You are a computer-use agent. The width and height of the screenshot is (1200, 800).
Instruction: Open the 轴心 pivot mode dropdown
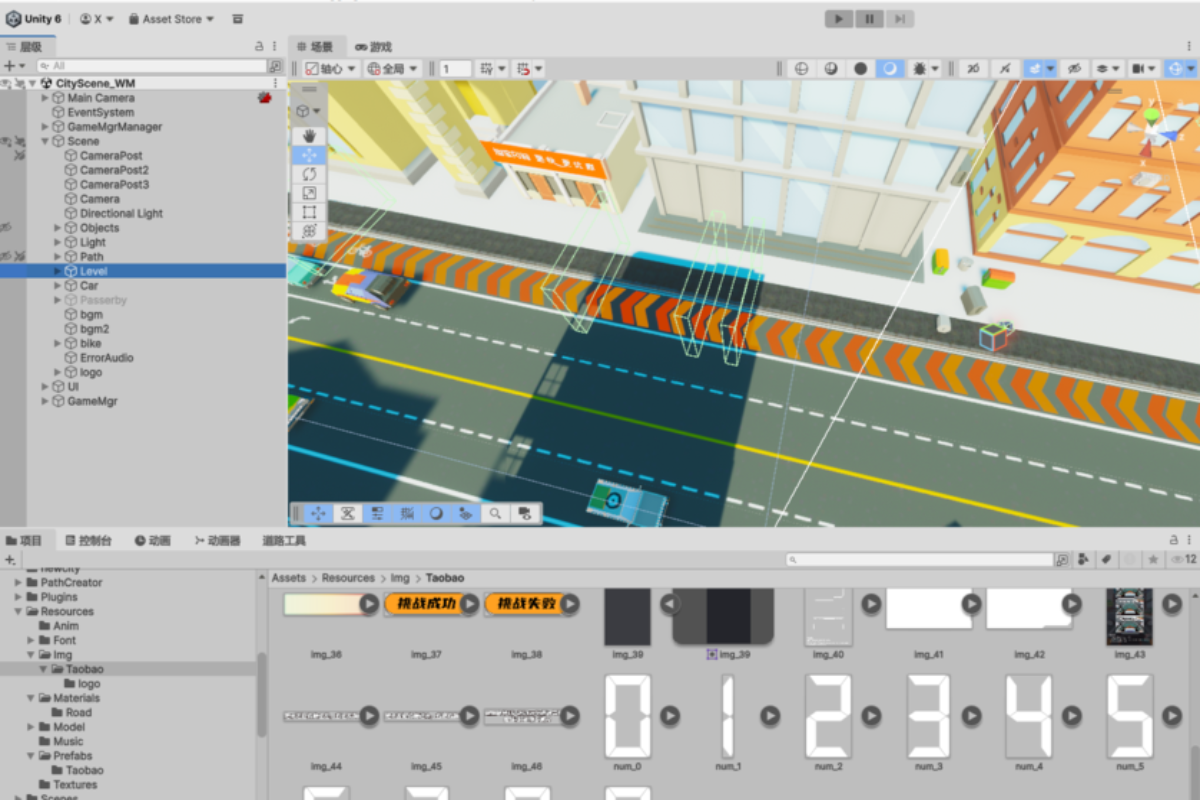(x=331, y=69)
